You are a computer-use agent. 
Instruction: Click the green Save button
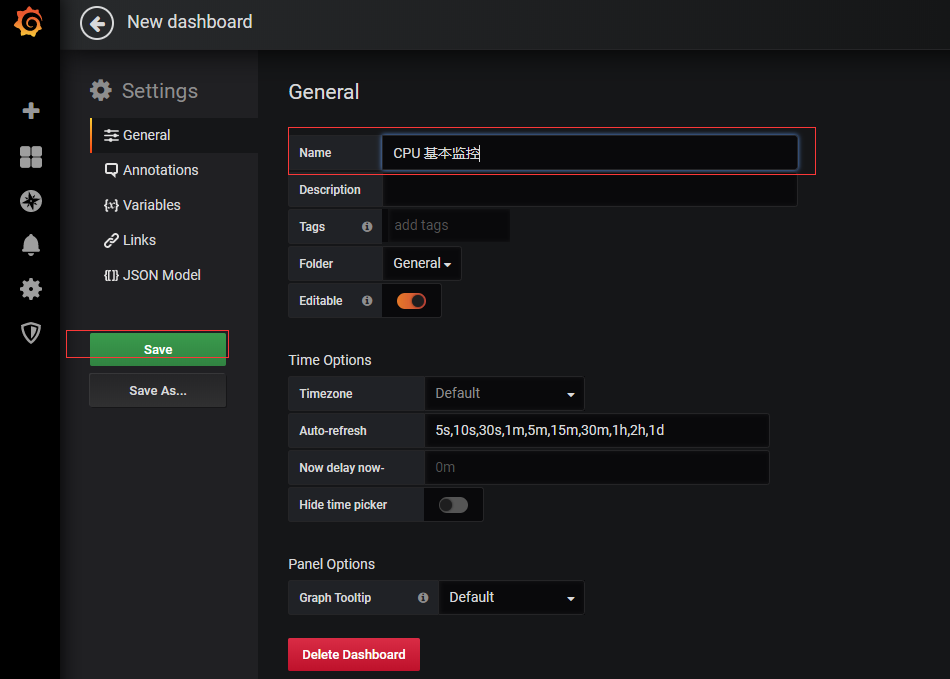[158, 349]
